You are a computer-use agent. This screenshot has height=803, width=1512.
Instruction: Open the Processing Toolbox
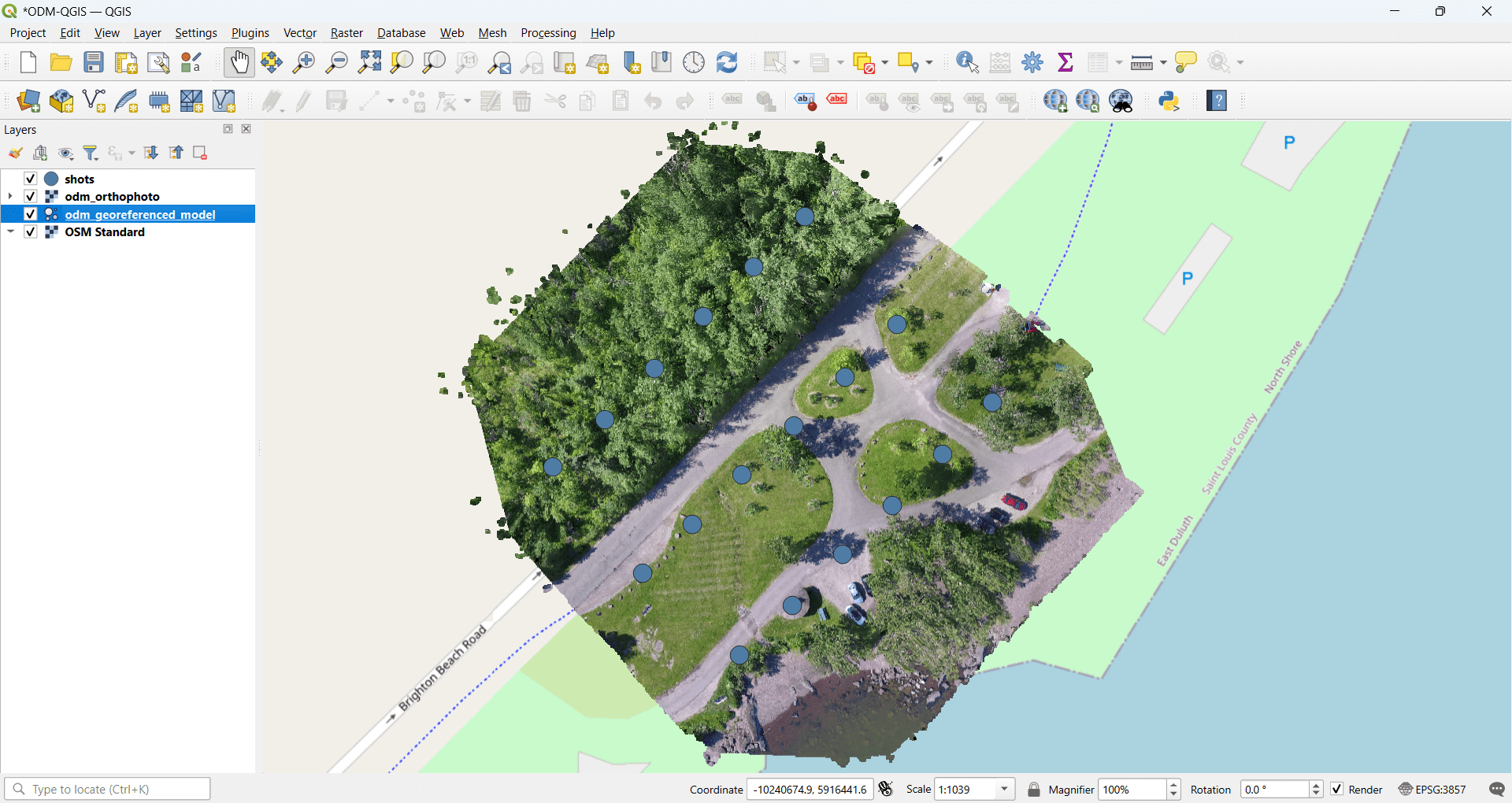tap(1032, 62)
